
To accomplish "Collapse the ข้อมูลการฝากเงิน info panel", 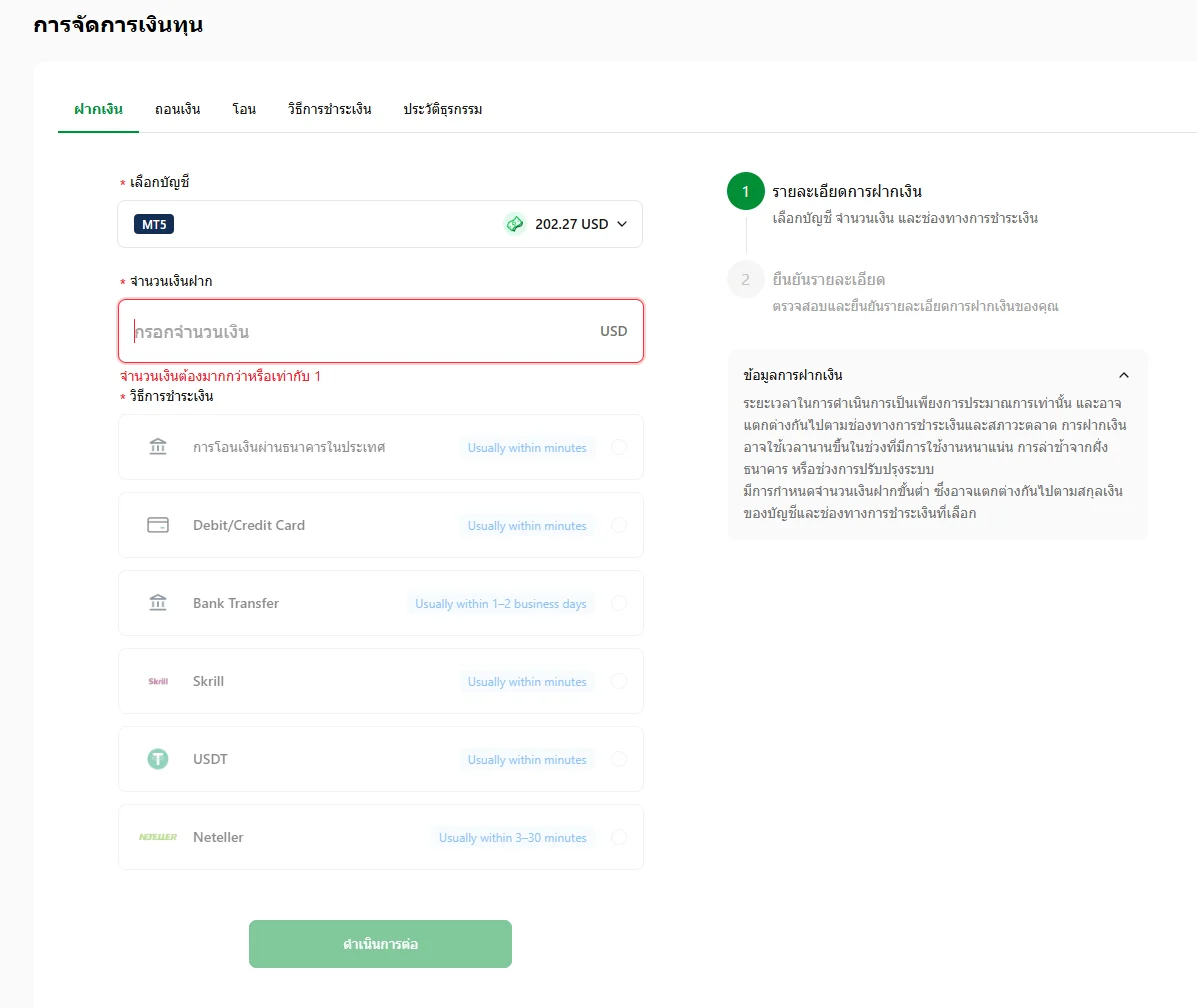I will [x=1124, y=375].
